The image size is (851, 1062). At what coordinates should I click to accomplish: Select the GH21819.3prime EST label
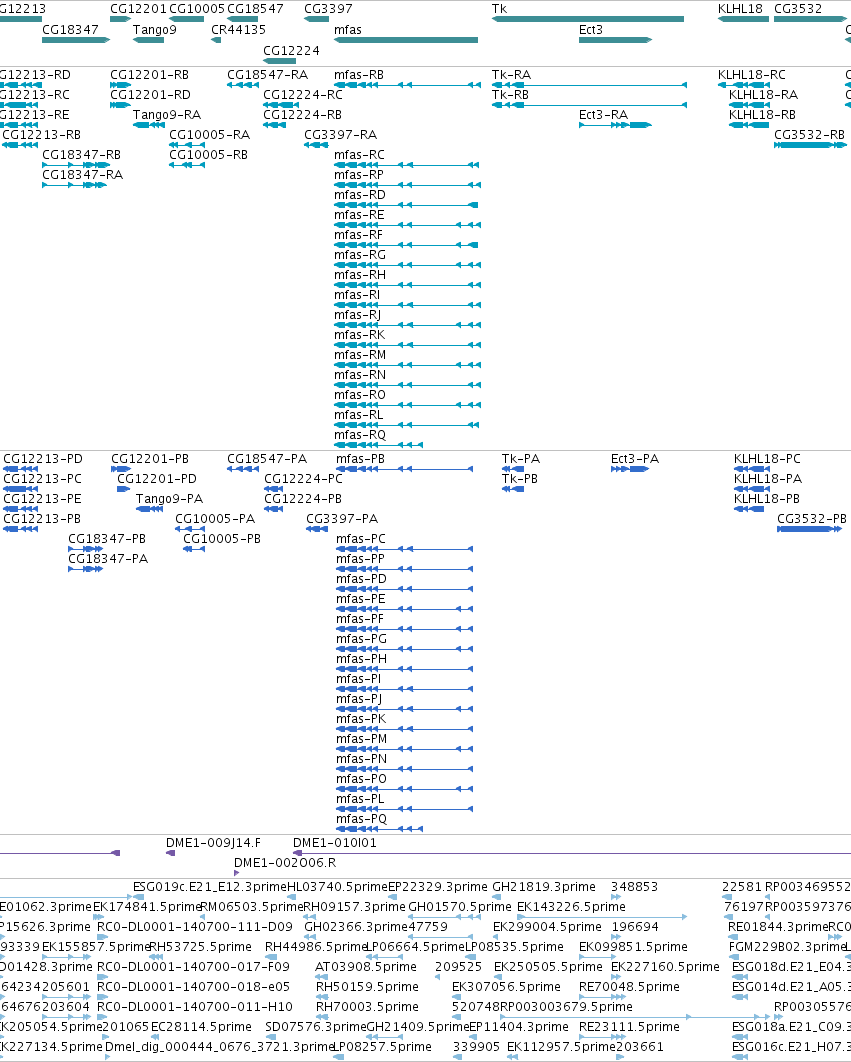coord(544,887)
